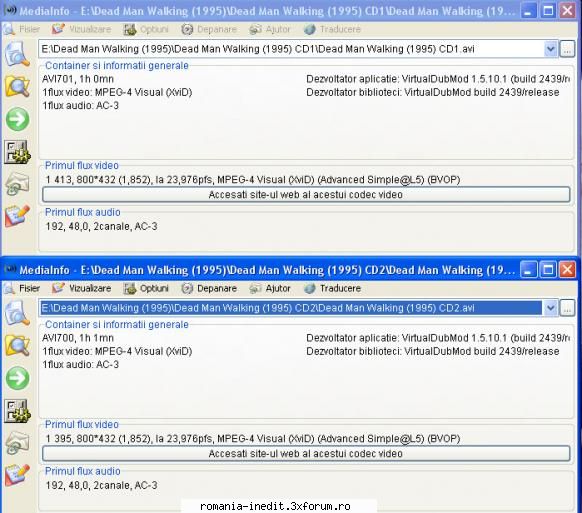Click the highlighted CD2.avi path field
This screenshot has width=582, height=513.
[291, 308]
